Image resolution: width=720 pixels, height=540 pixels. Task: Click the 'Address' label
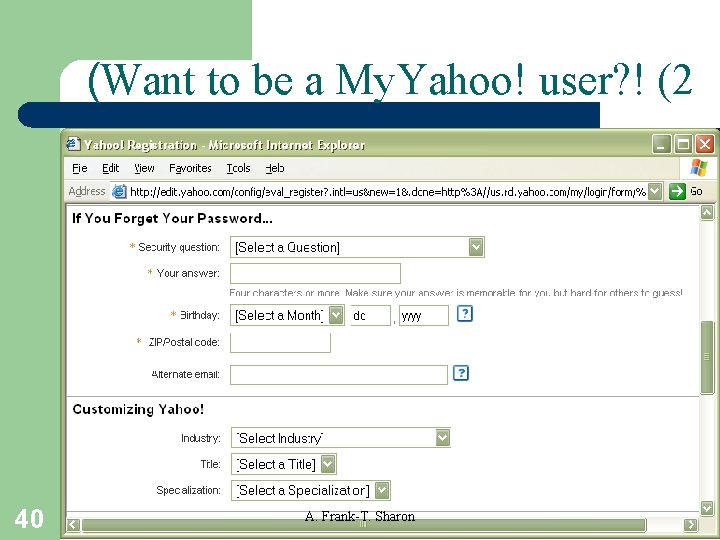point(86,191)
